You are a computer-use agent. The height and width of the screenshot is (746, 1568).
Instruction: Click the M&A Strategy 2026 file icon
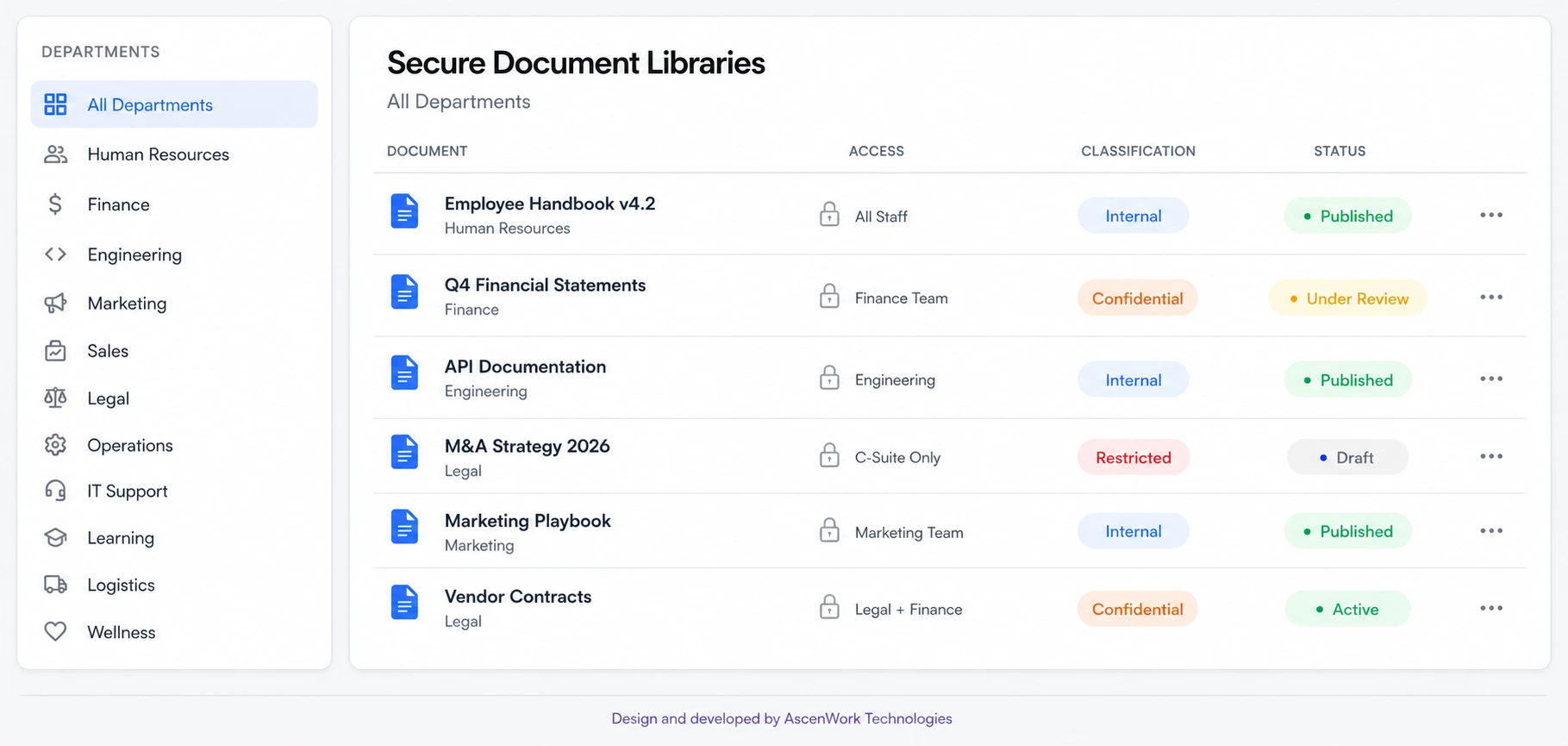tap(404, 452)
